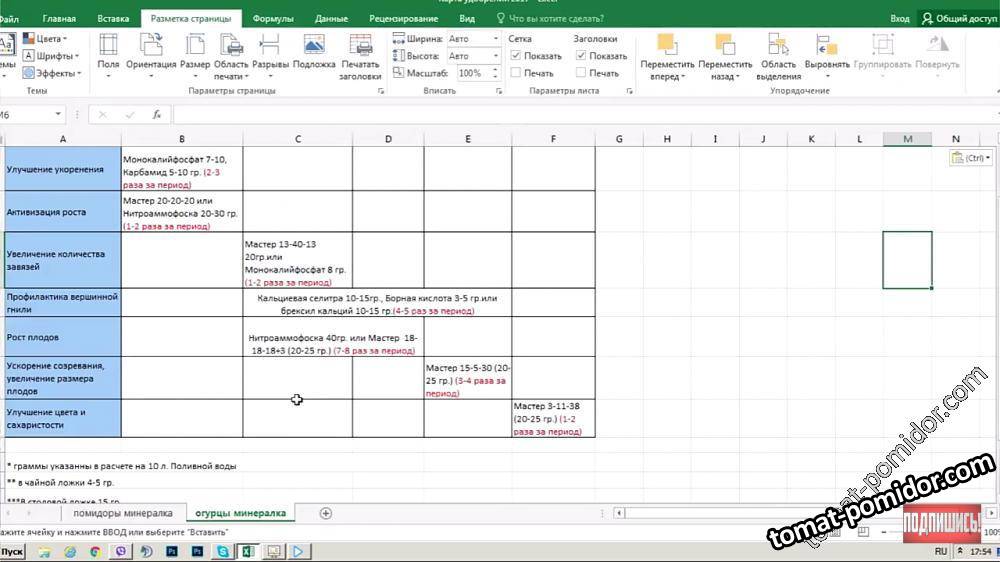Click the add new sheet plus icon
Viewport: 1000px width, 562px height.
(x=325, y=513)
